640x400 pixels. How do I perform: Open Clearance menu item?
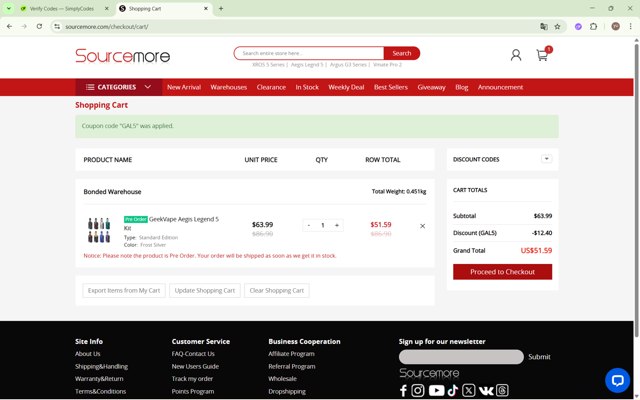click(271, 87)
